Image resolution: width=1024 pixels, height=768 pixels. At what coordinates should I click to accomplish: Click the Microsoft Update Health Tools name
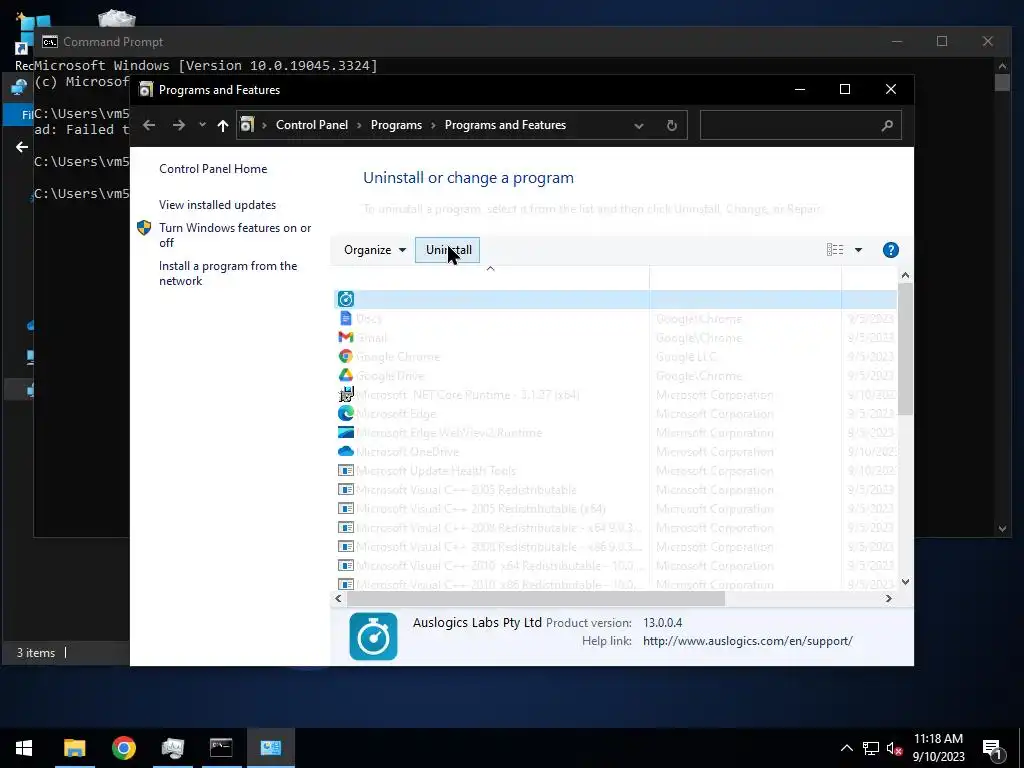pyautogui.click(x=436, y=470)
